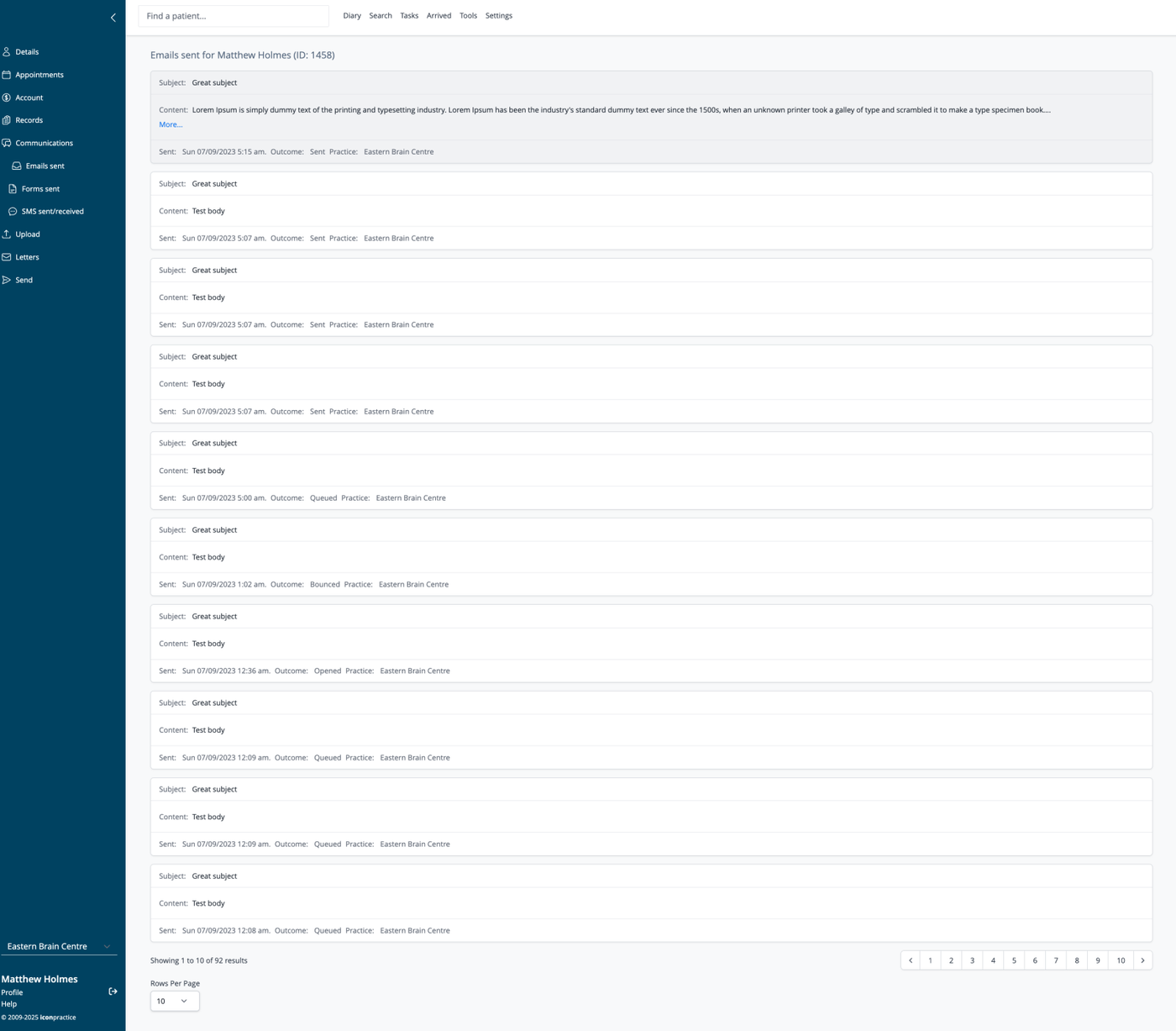The image size is (1176, 1031).
Task: Go to page 10 of results
Action: tap(1121, 960)
